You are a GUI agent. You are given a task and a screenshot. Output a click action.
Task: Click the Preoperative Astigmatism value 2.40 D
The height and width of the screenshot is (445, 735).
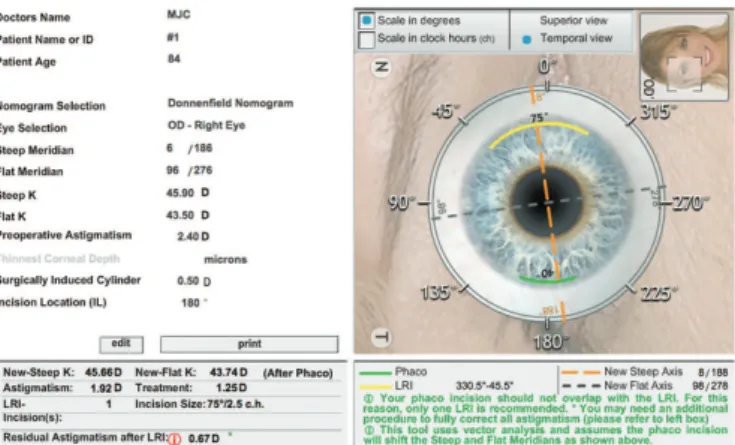pos(193,236)
